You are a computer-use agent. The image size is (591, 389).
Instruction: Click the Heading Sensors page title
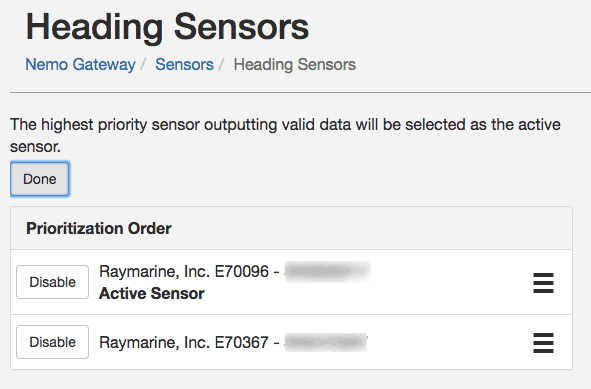click(167, 27)
